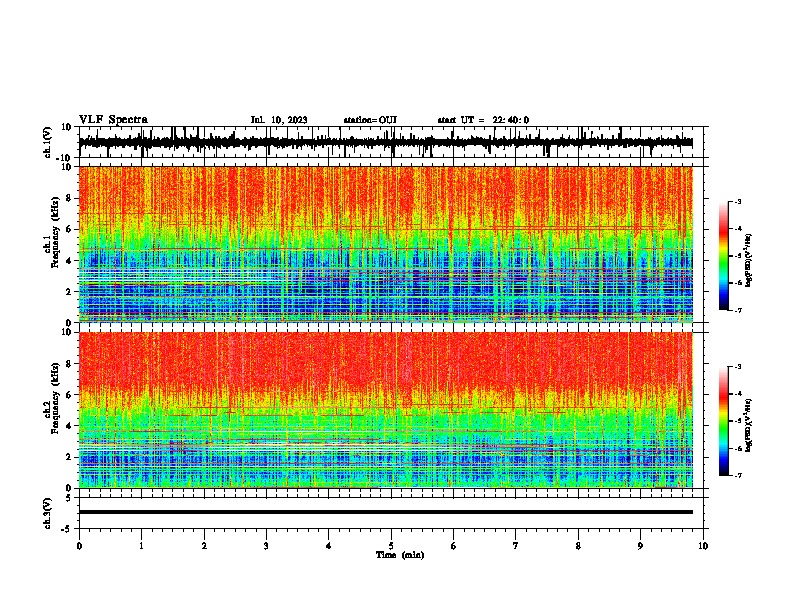Select the "start UT = 22:40:0" header text

coord(483,120)
